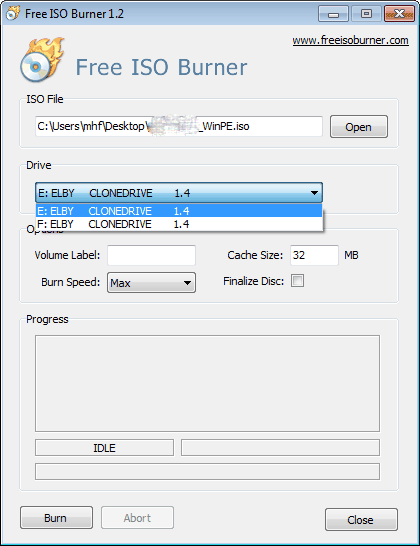The width and height of the screenshot is (420, 546).
Task: Maximize the Free ISO Burner window
Action: pos(366,14)
